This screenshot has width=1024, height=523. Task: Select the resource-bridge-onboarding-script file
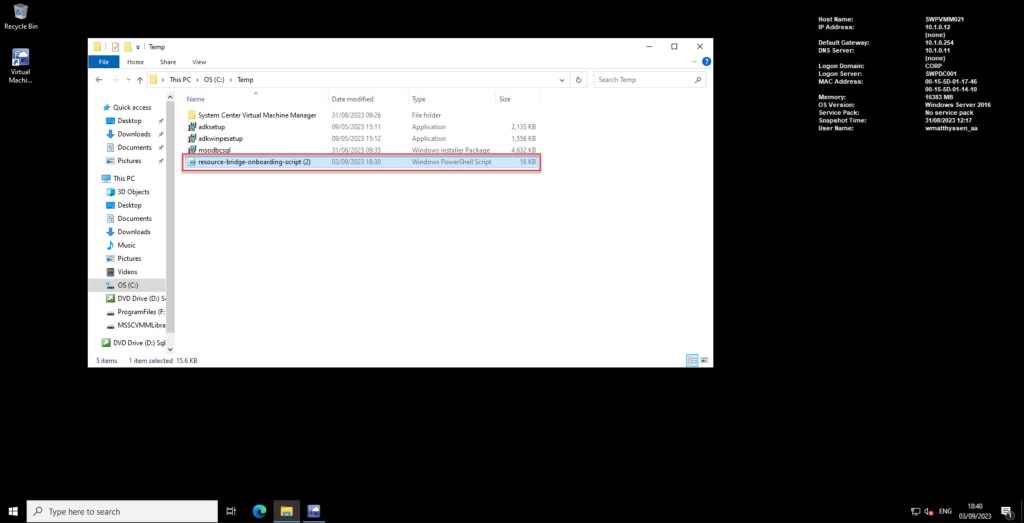254,161
